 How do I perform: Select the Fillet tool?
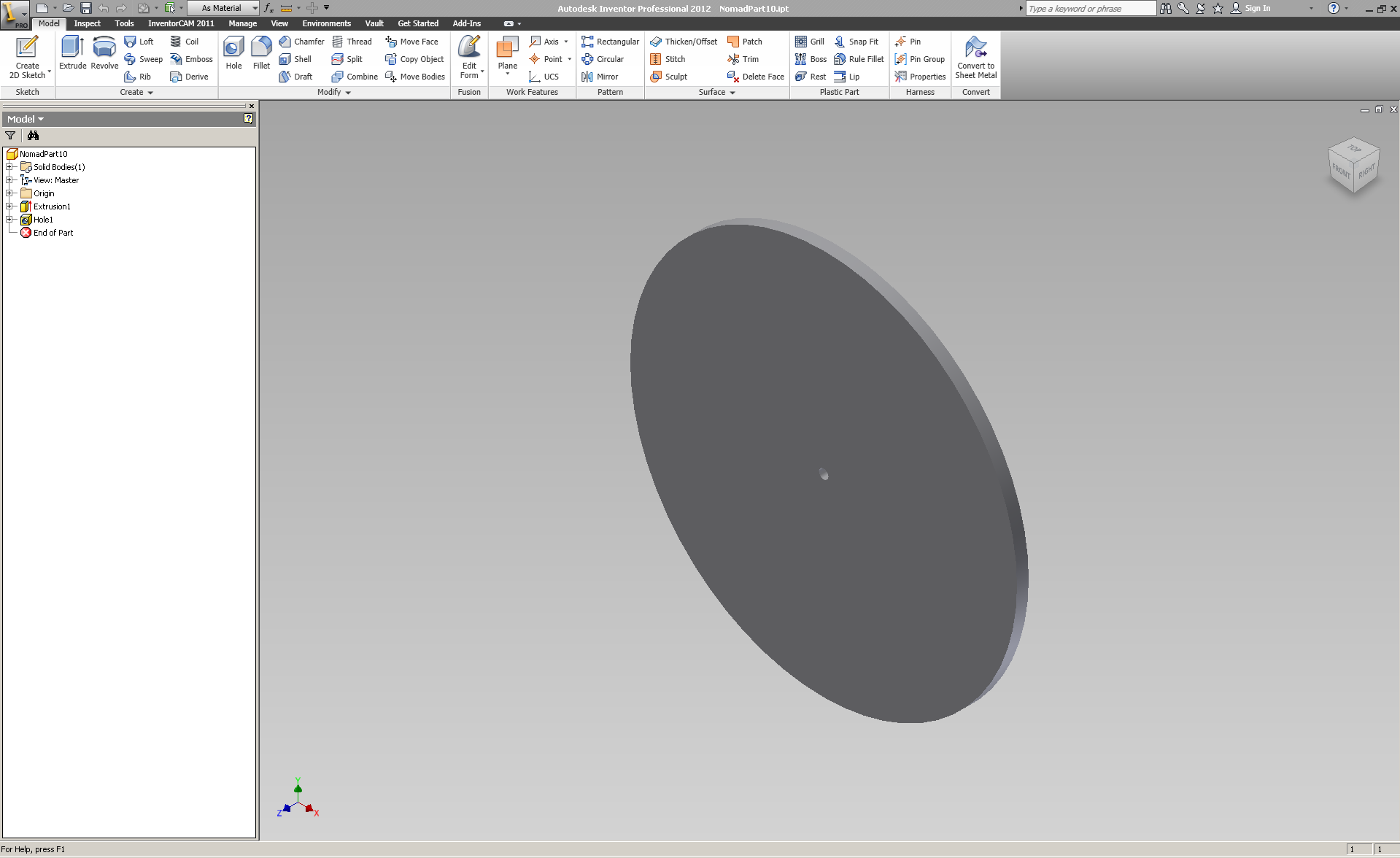click(x=261, y=53)
